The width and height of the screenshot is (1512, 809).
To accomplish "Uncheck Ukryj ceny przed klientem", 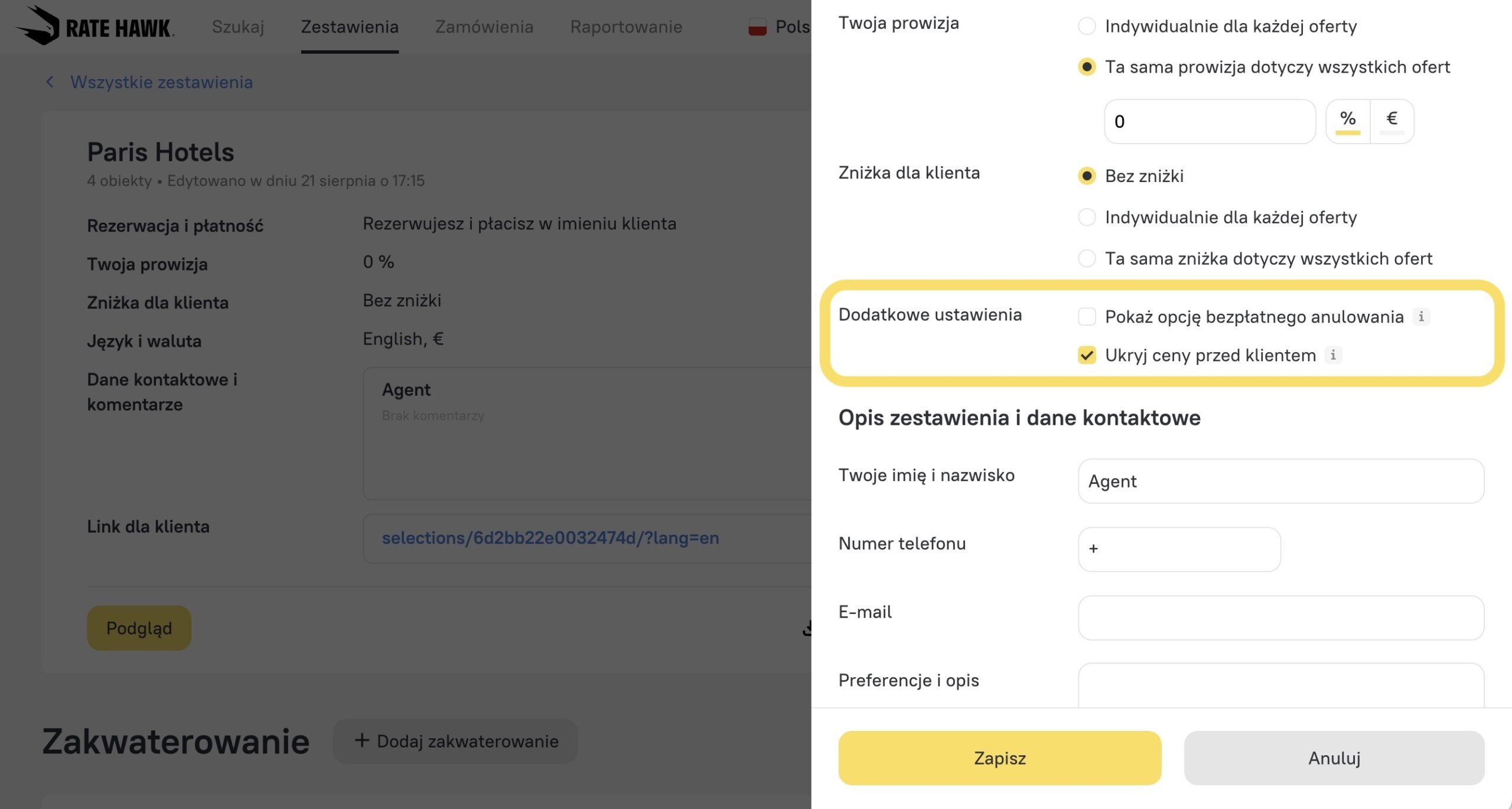I will 1087,355.
